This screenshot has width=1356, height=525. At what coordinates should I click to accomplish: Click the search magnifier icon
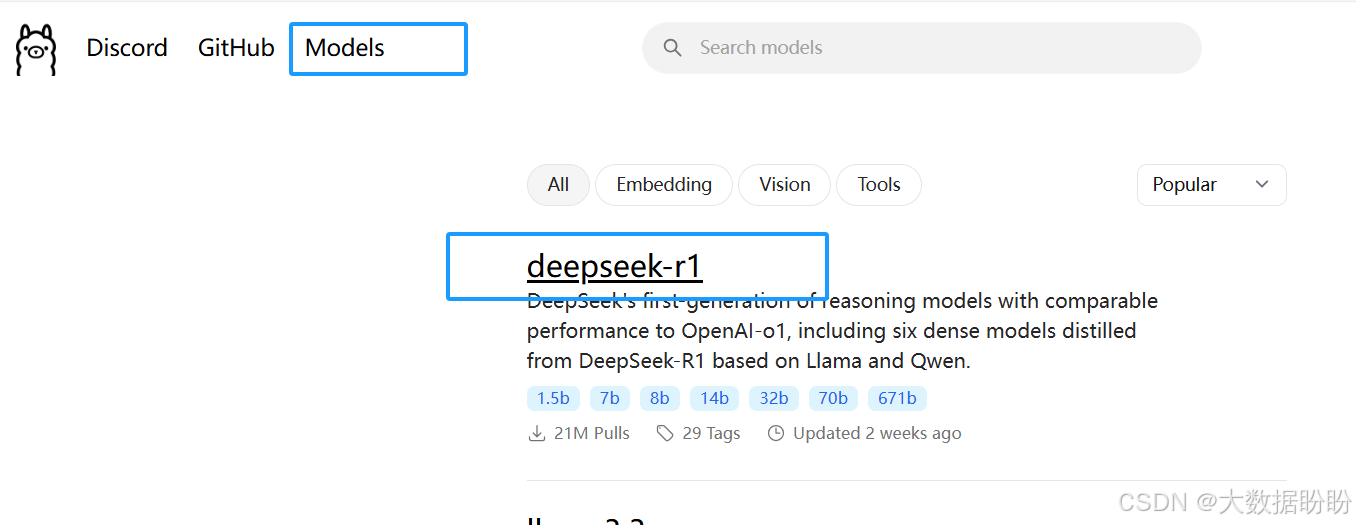[x=673, y=48]
